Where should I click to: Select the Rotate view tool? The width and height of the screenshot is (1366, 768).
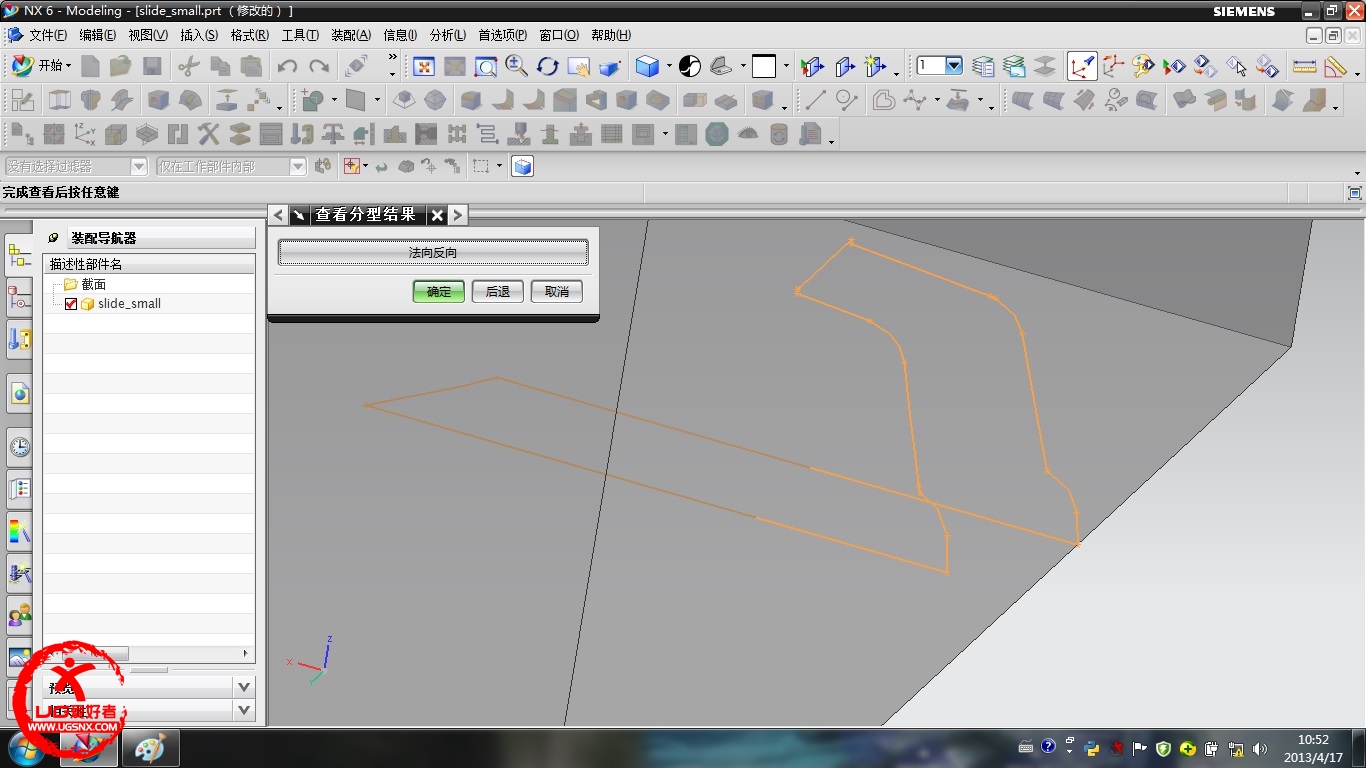tap(547, 66)
